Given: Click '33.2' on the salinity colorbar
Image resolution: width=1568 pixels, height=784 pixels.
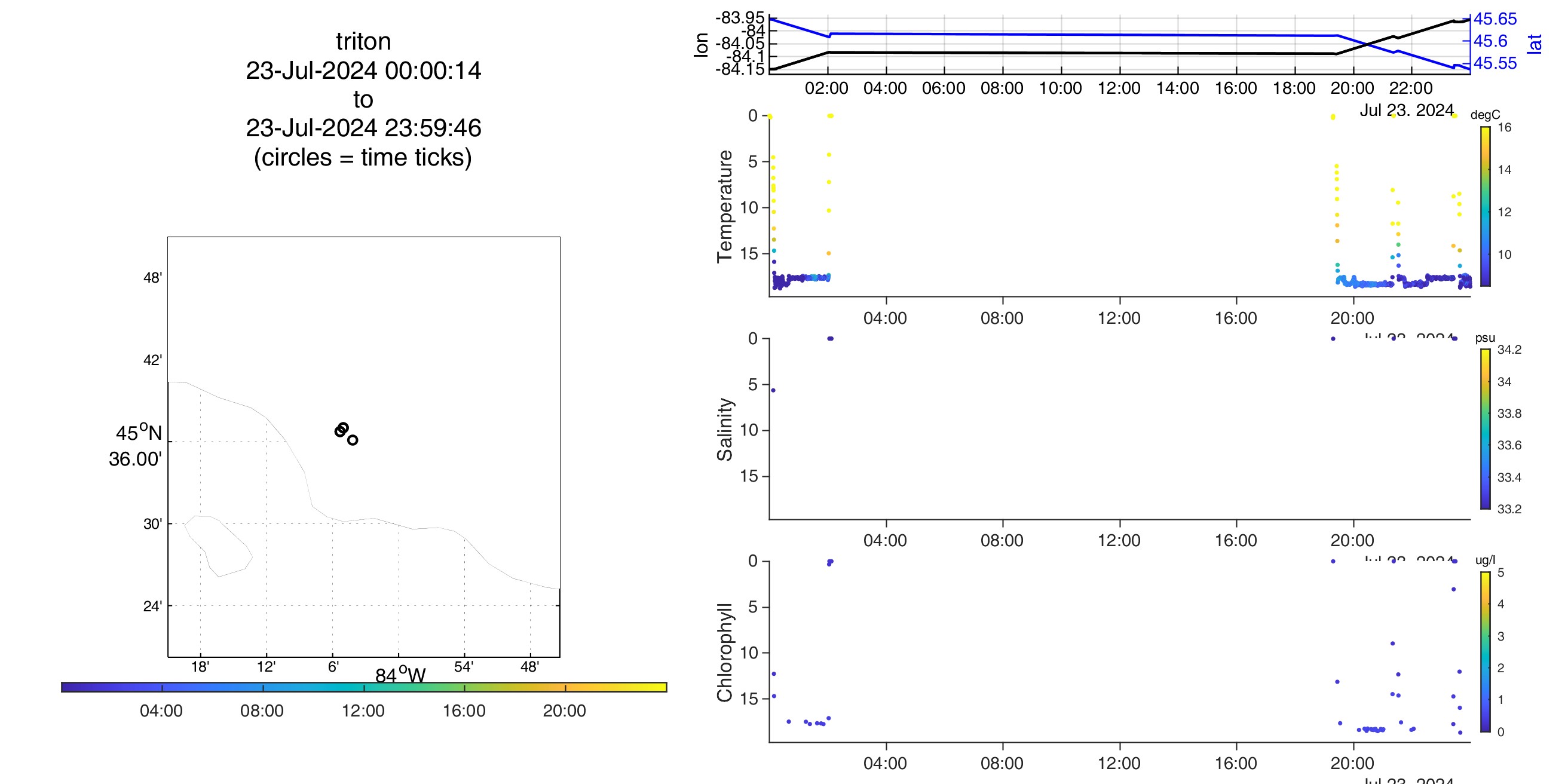Looking at the screenshot, I should tap(1509, 509).
